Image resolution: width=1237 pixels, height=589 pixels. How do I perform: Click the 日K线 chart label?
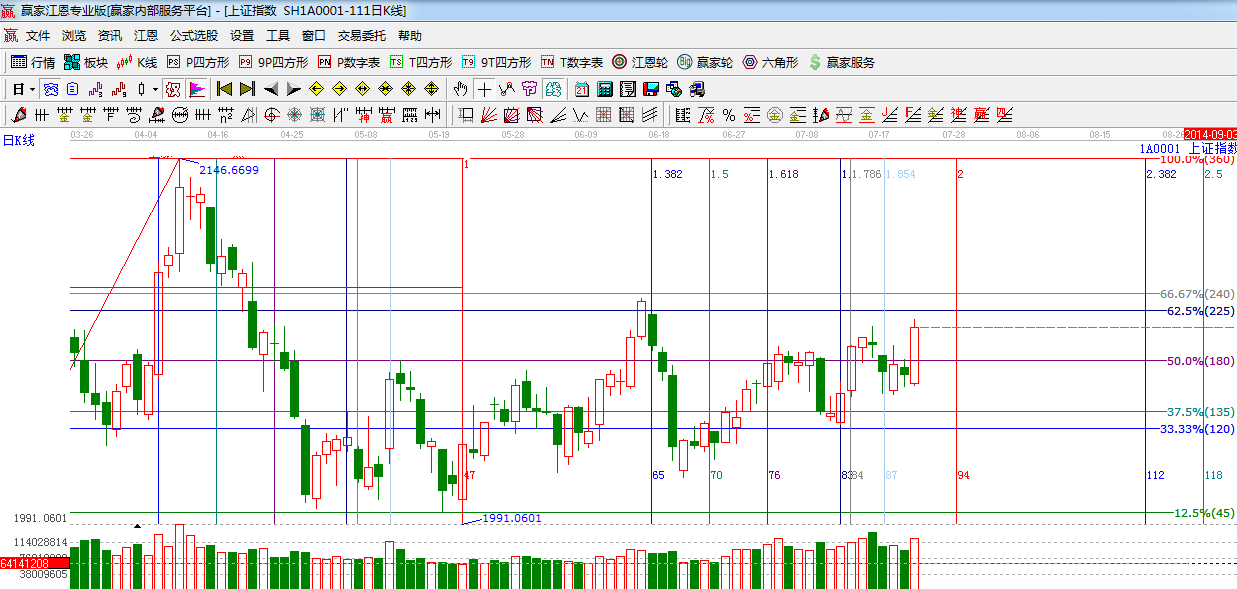18,140
